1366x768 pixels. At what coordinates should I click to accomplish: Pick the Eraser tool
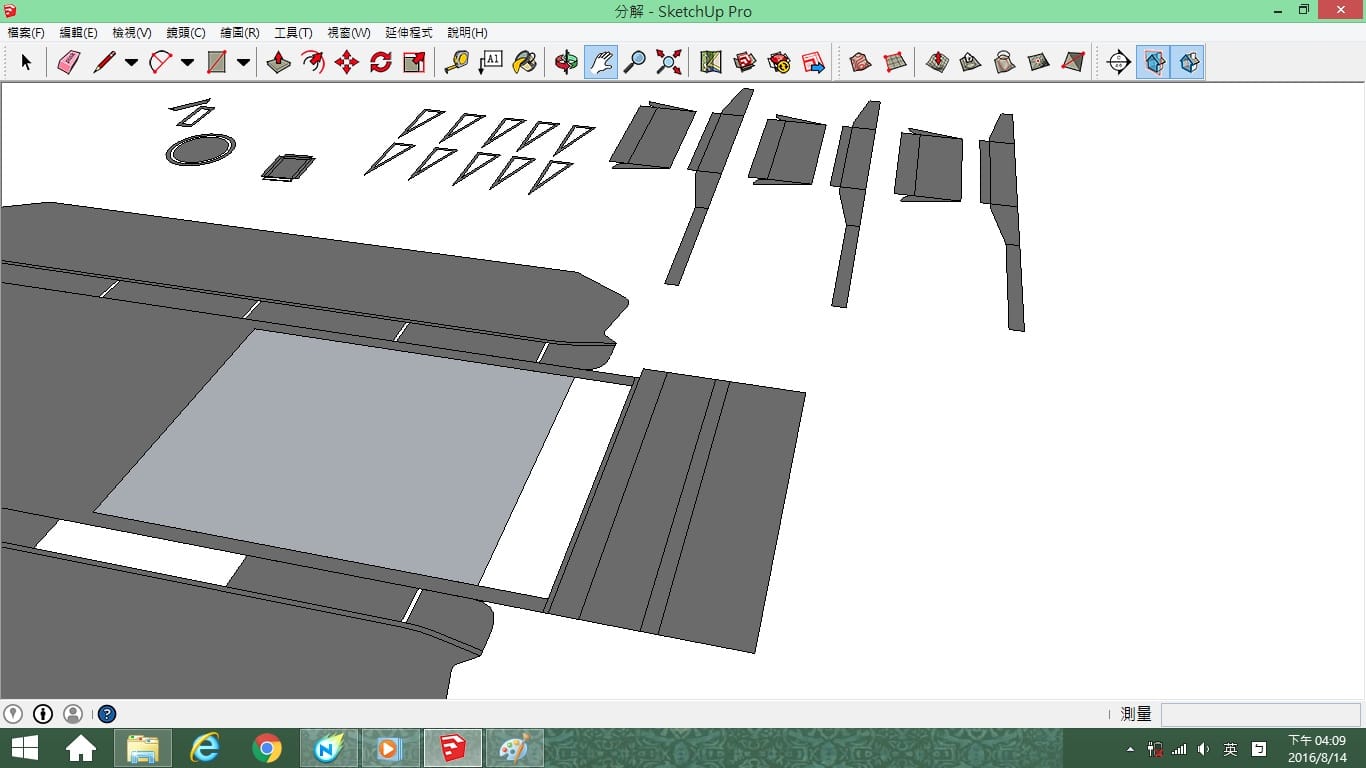[x=68, y=62]
